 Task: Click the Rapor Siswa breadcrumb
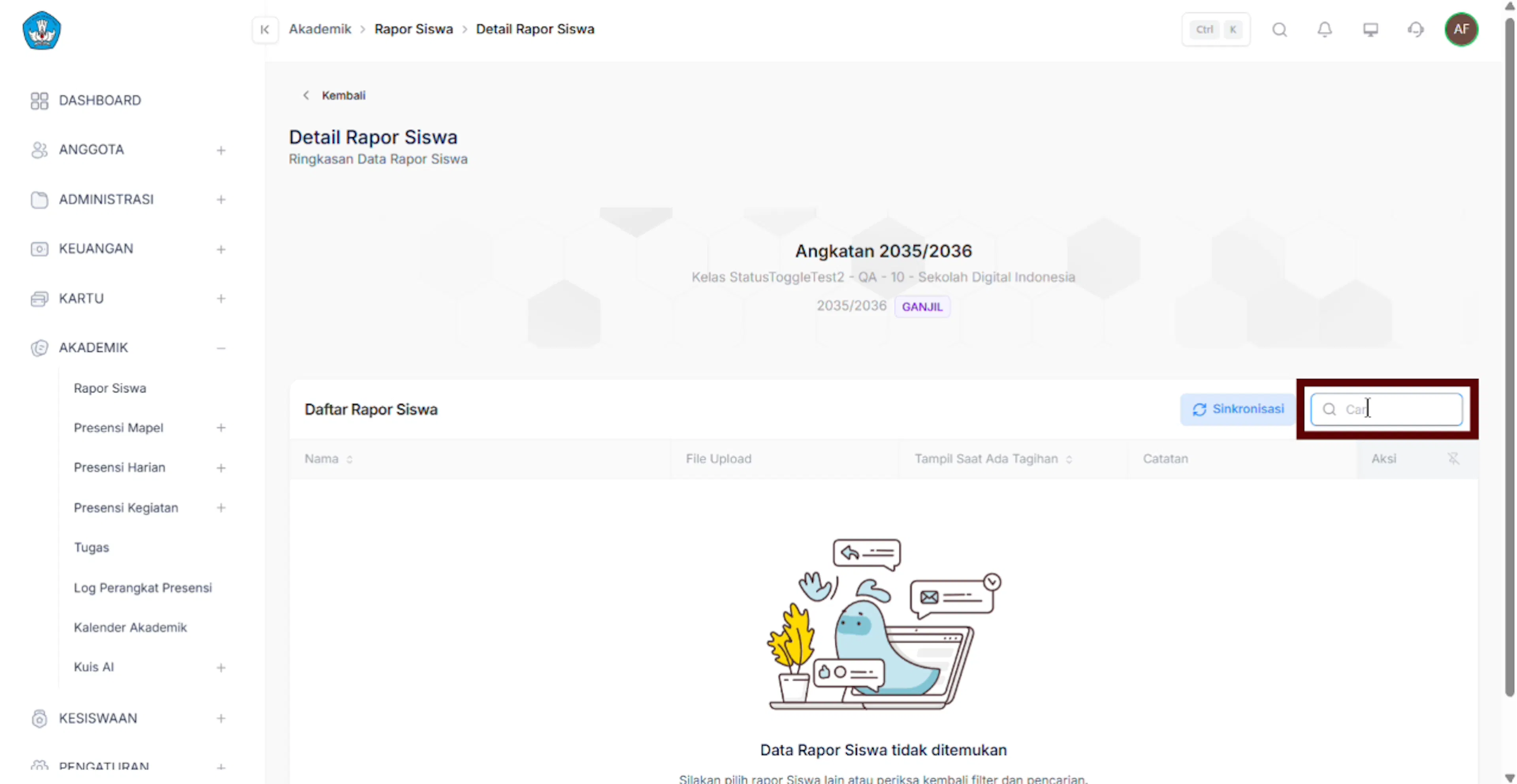pyautogui.click(x=413, y=29)
